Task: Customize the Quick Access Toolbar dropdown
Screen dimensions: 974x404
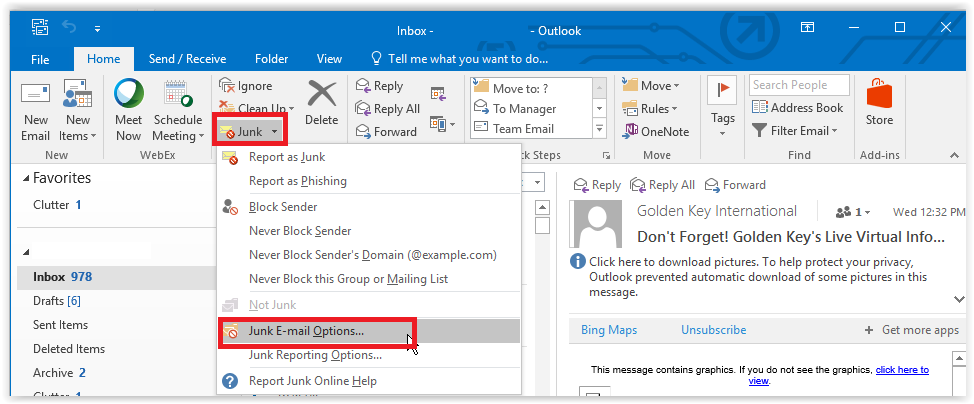Action: (97, 28)
